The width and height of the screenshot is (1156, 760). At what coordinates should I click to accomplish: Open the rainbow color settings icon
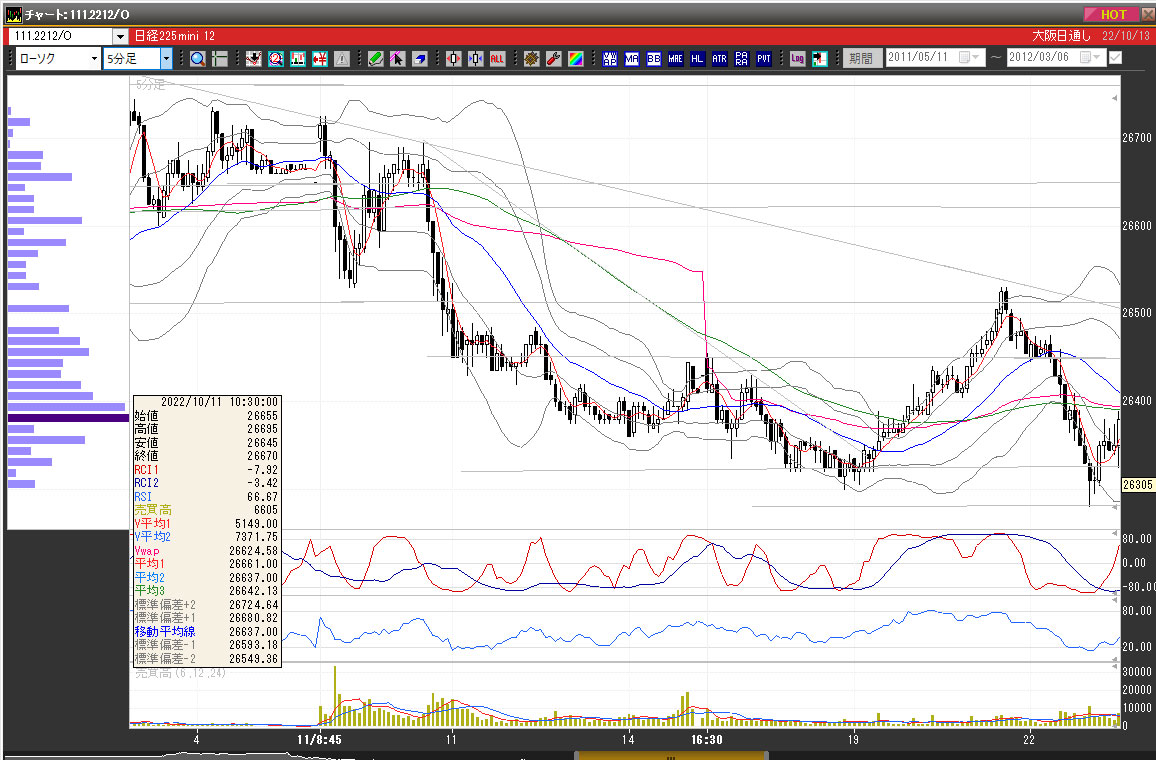pyautogui.click(x=576, y=59)
